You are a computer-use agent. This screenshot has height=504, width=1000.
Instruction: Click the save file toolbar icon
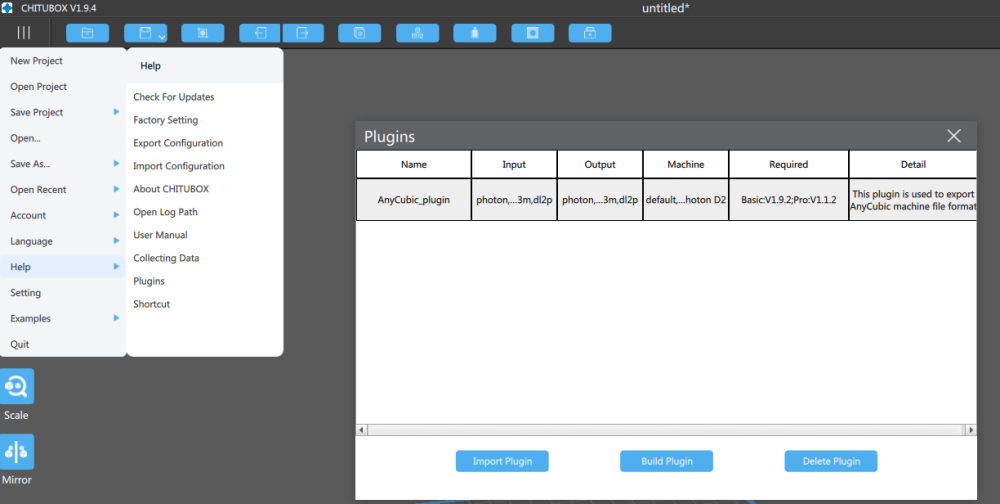click(145, 33)
